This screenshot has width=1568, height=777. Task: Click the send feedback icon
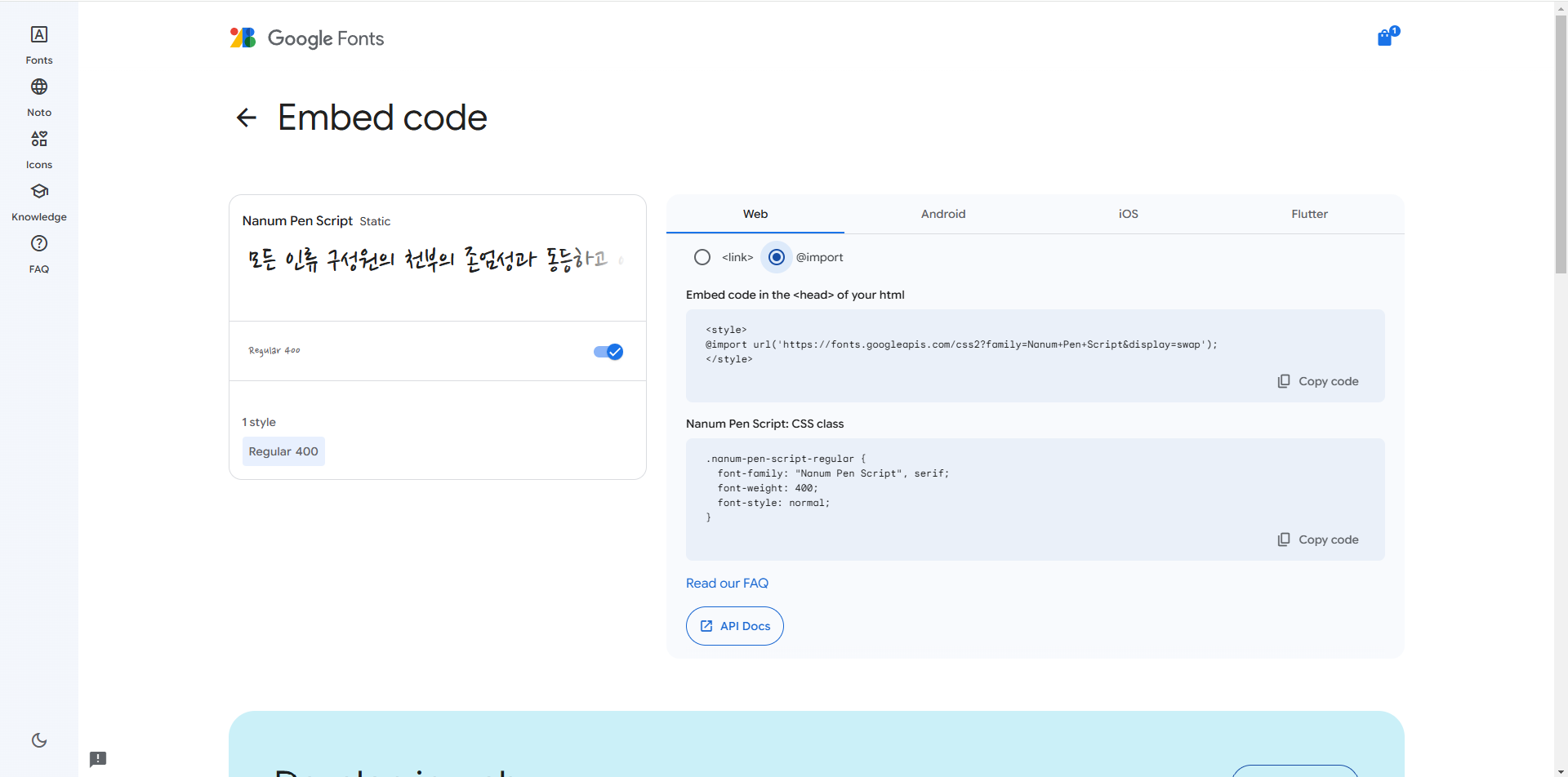tap(98, 759)
